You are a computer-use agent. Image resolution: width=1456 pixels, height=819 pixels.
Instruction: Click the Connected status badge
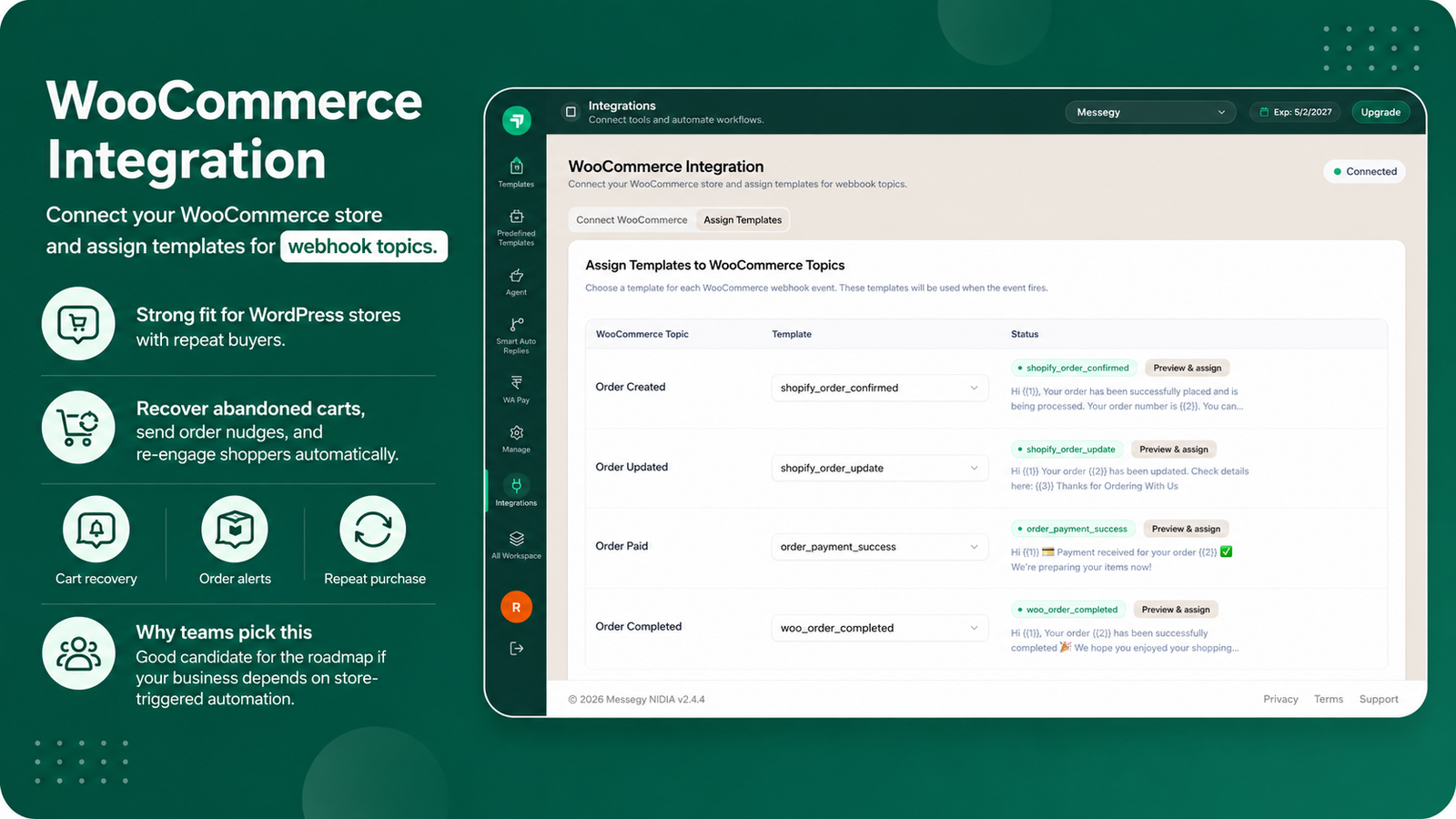click(1365, 171)
